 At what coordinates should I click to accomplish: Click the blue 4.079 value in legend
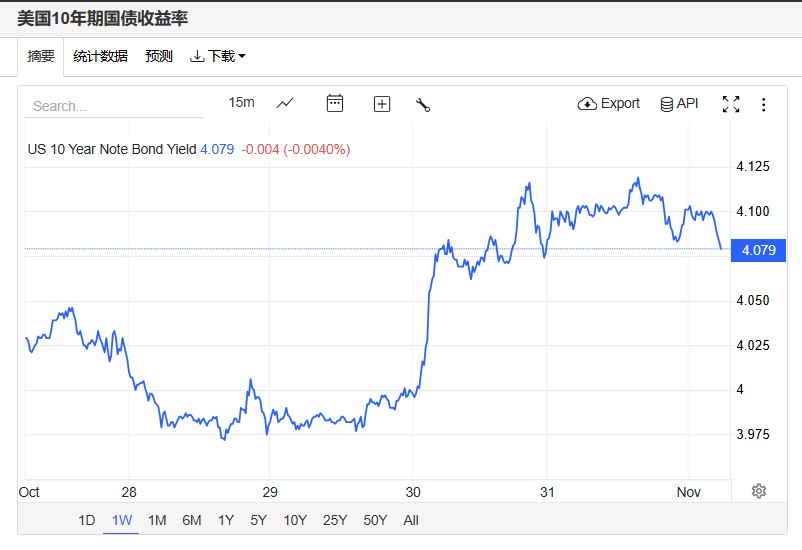217,149
